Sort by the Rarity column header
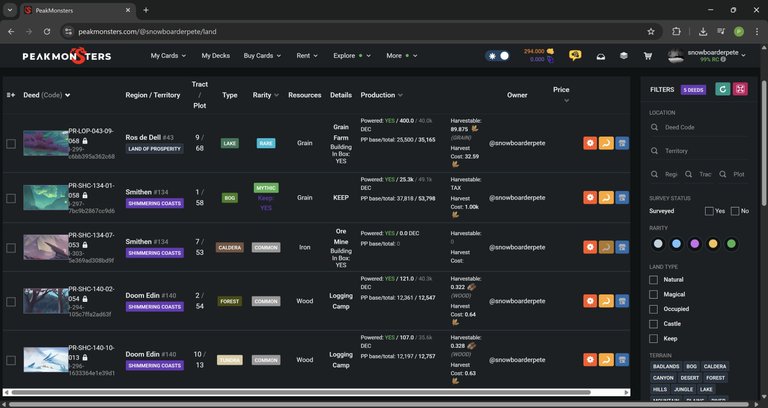This screenshot has height=408, width=768. [x=265, y=95]
